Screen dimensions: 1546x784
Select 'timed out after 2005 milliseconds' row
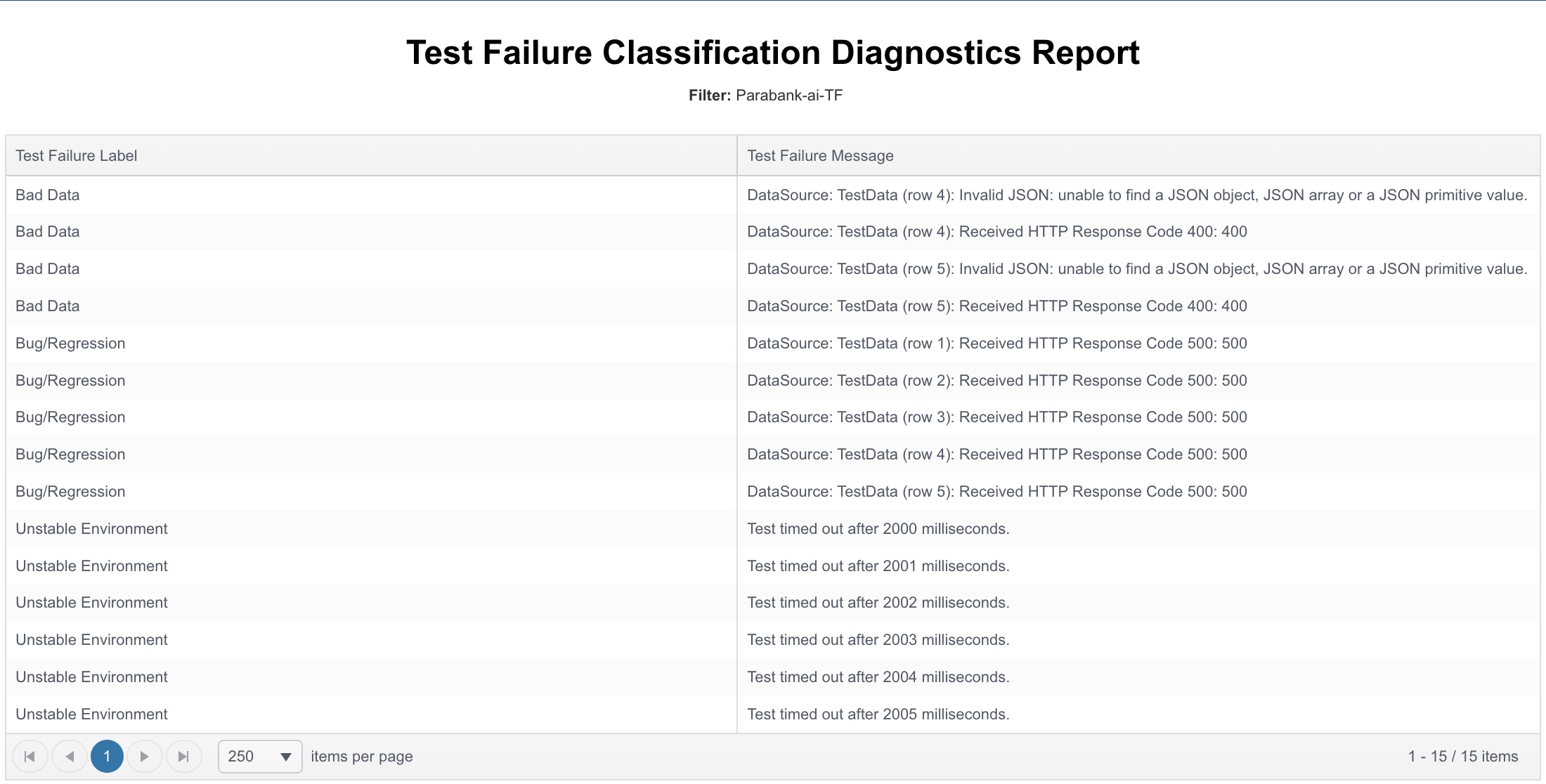click(x=773, y=714)
